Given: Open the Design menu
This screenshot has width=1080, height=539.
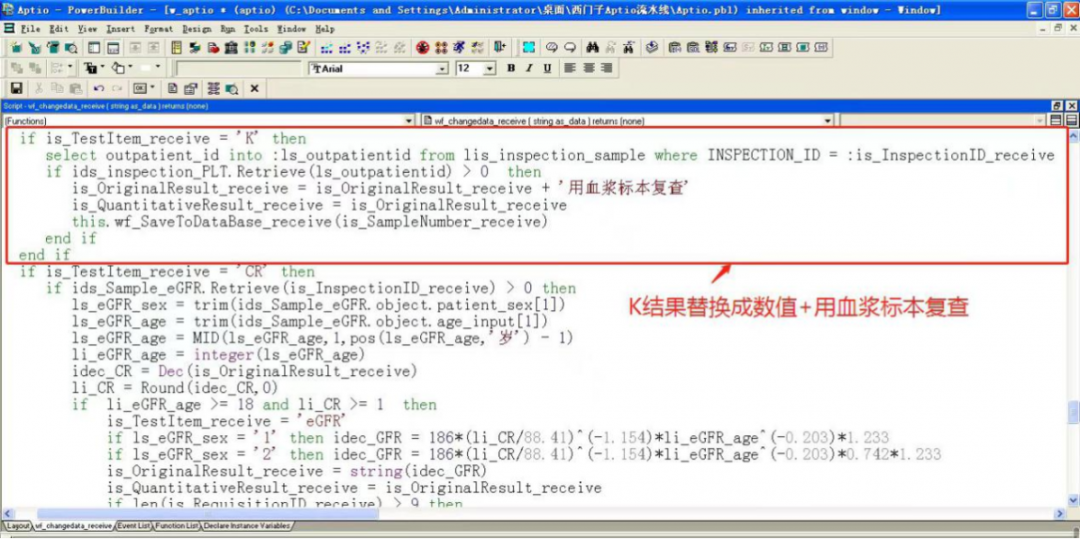Looking at the screenshot, I should [x=197, y=29].
